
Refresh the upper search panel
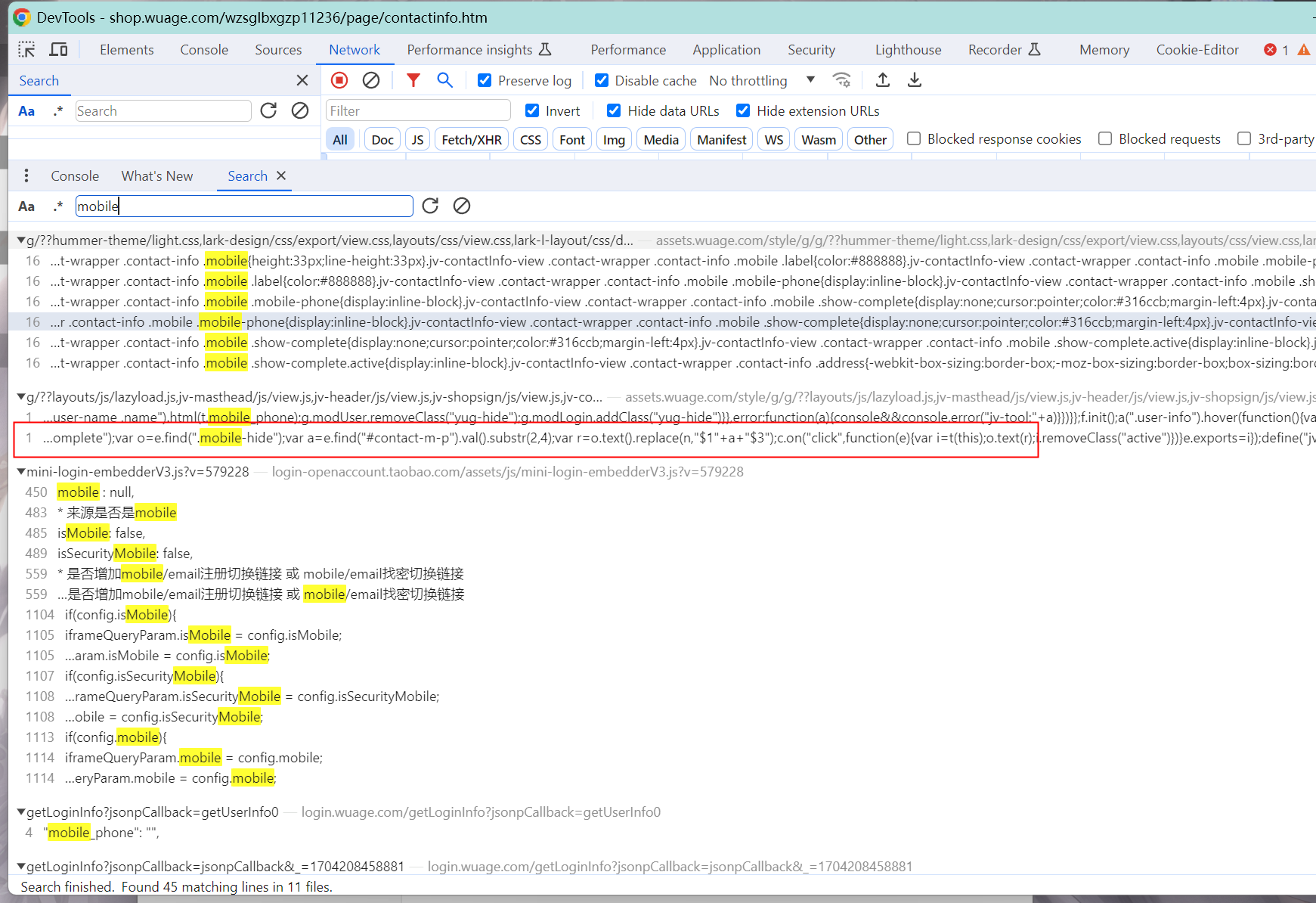(268, 111)
